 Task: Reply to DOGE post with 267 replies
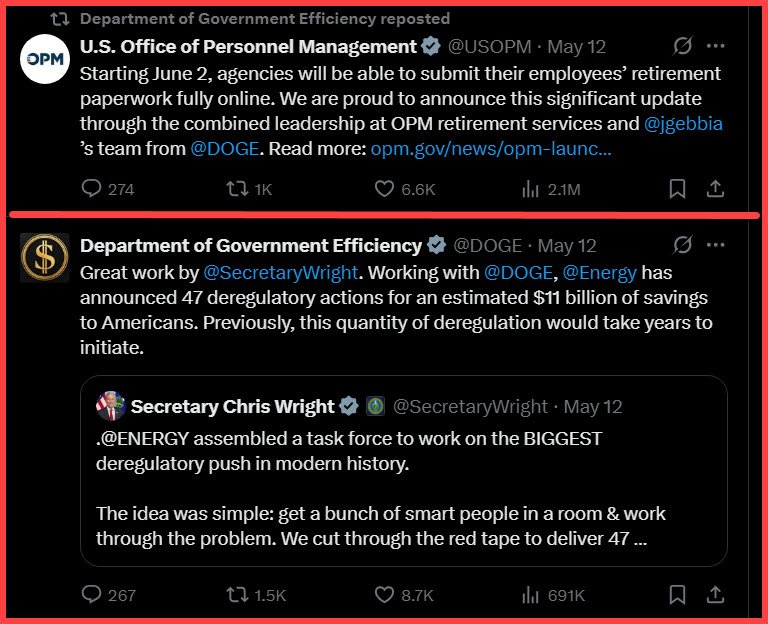pos(92,594)
